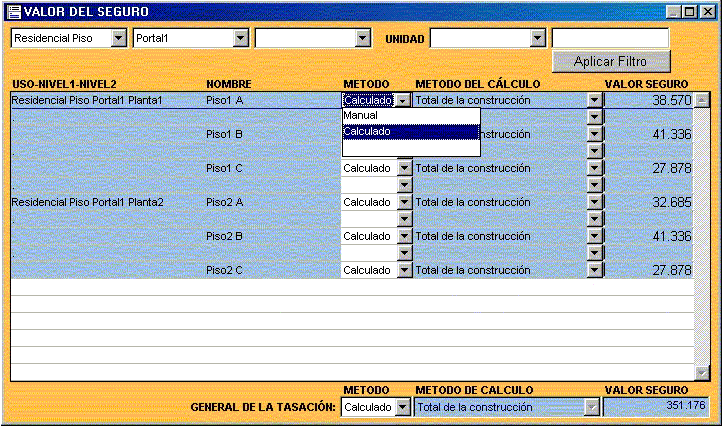Open Piso1 B calculation method dropdown
This screenshot has width=722, height=426.
pyautogui.click(x=594, y=134)
